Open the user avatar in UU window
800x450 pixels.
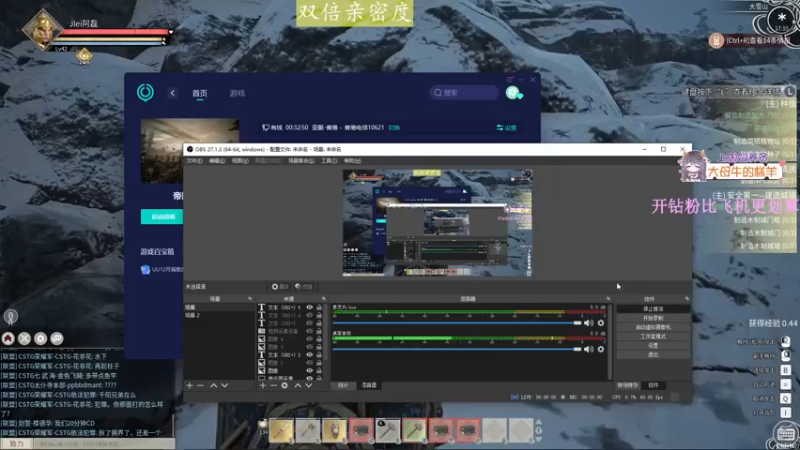coord(513,93)
